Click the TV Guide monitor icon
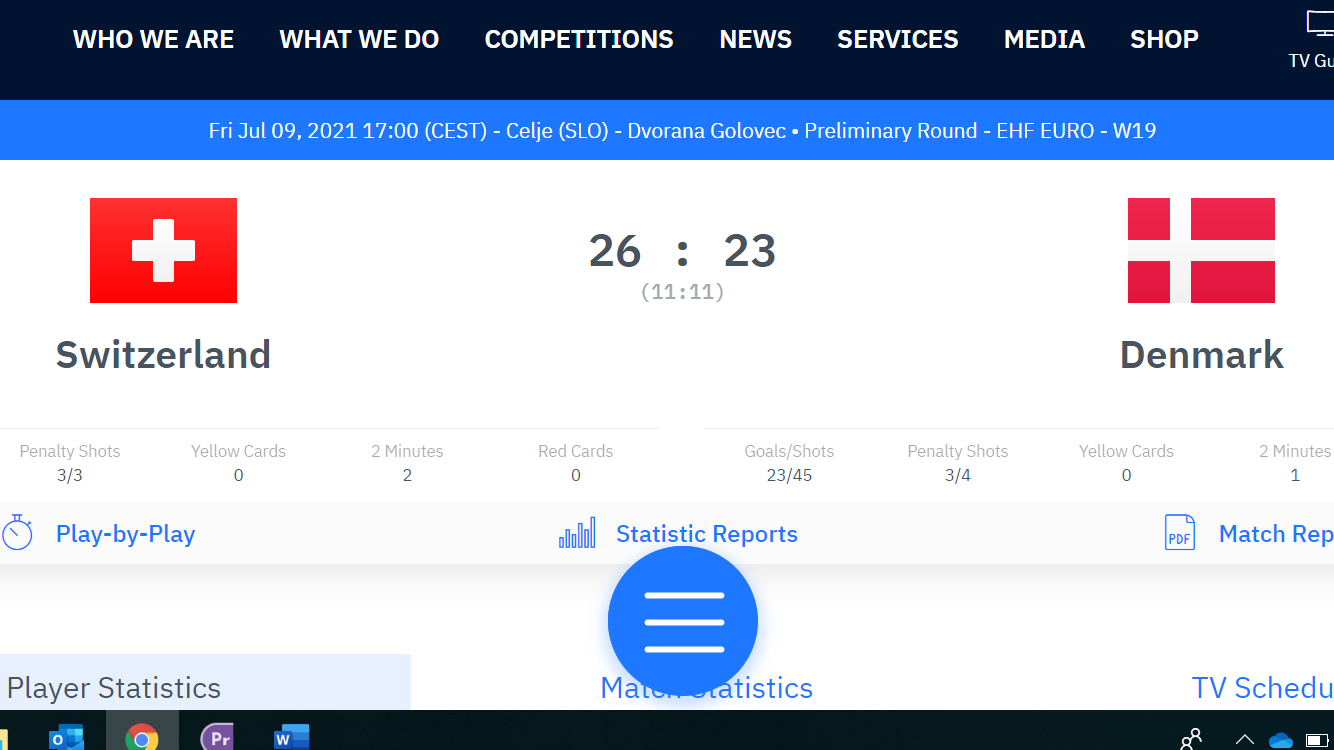This screenshot has width=1334, height=750. 1320,24
